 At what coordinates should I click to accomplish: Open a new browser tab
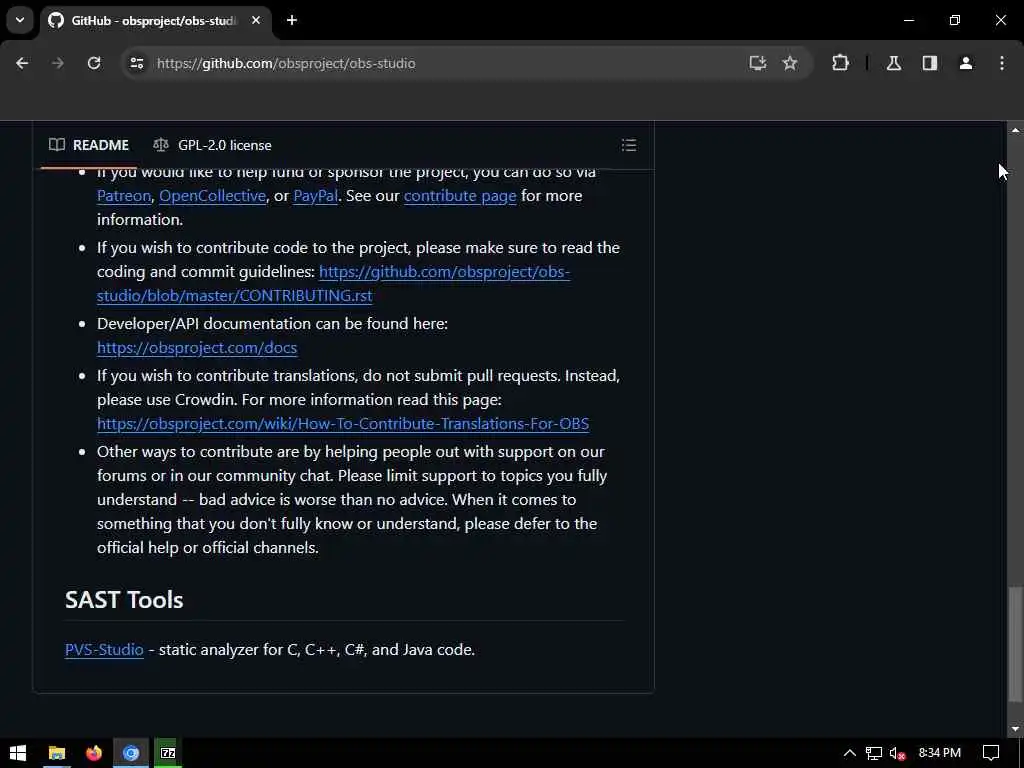pos(292,20)
